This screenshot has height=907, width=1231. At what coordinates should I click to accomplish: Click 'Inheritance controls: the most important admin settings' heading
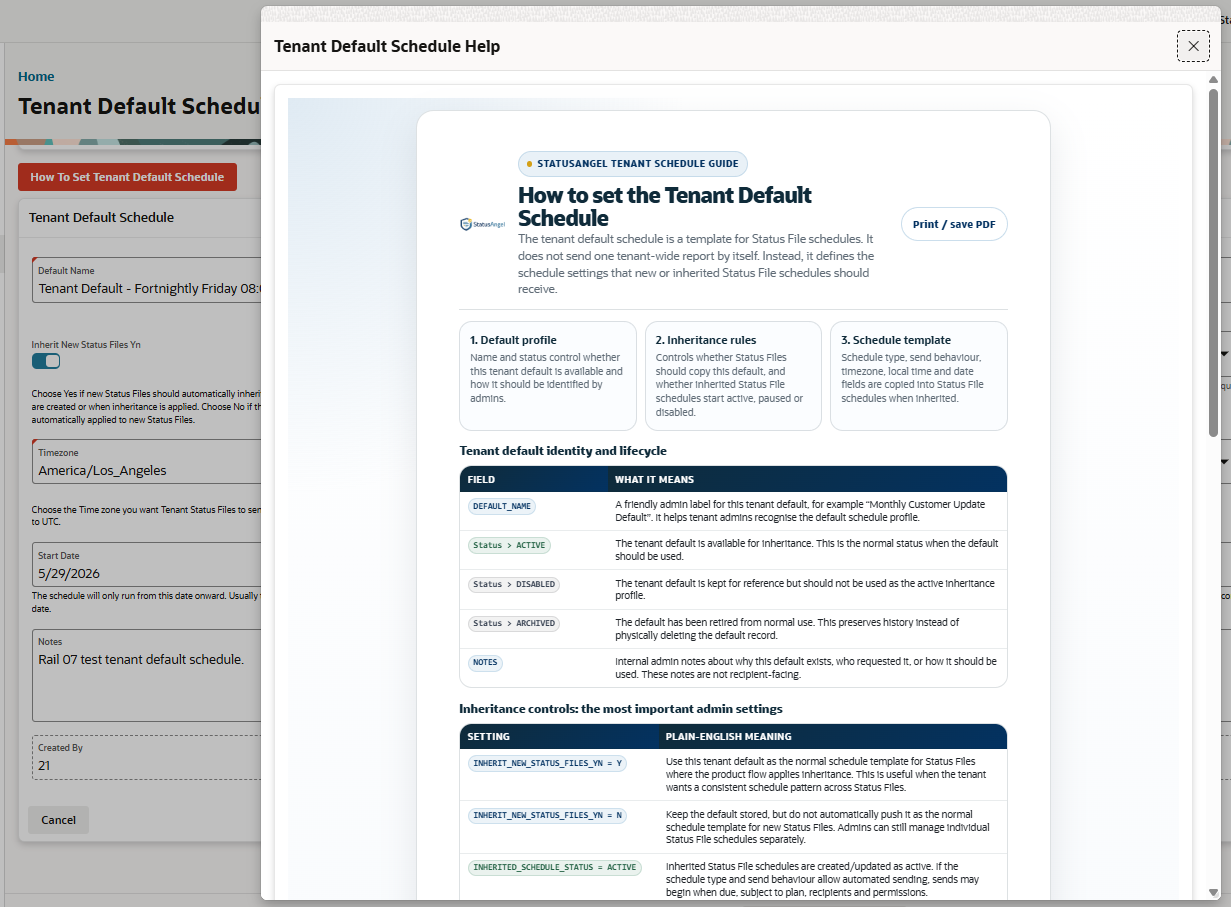tap(621, 709)
